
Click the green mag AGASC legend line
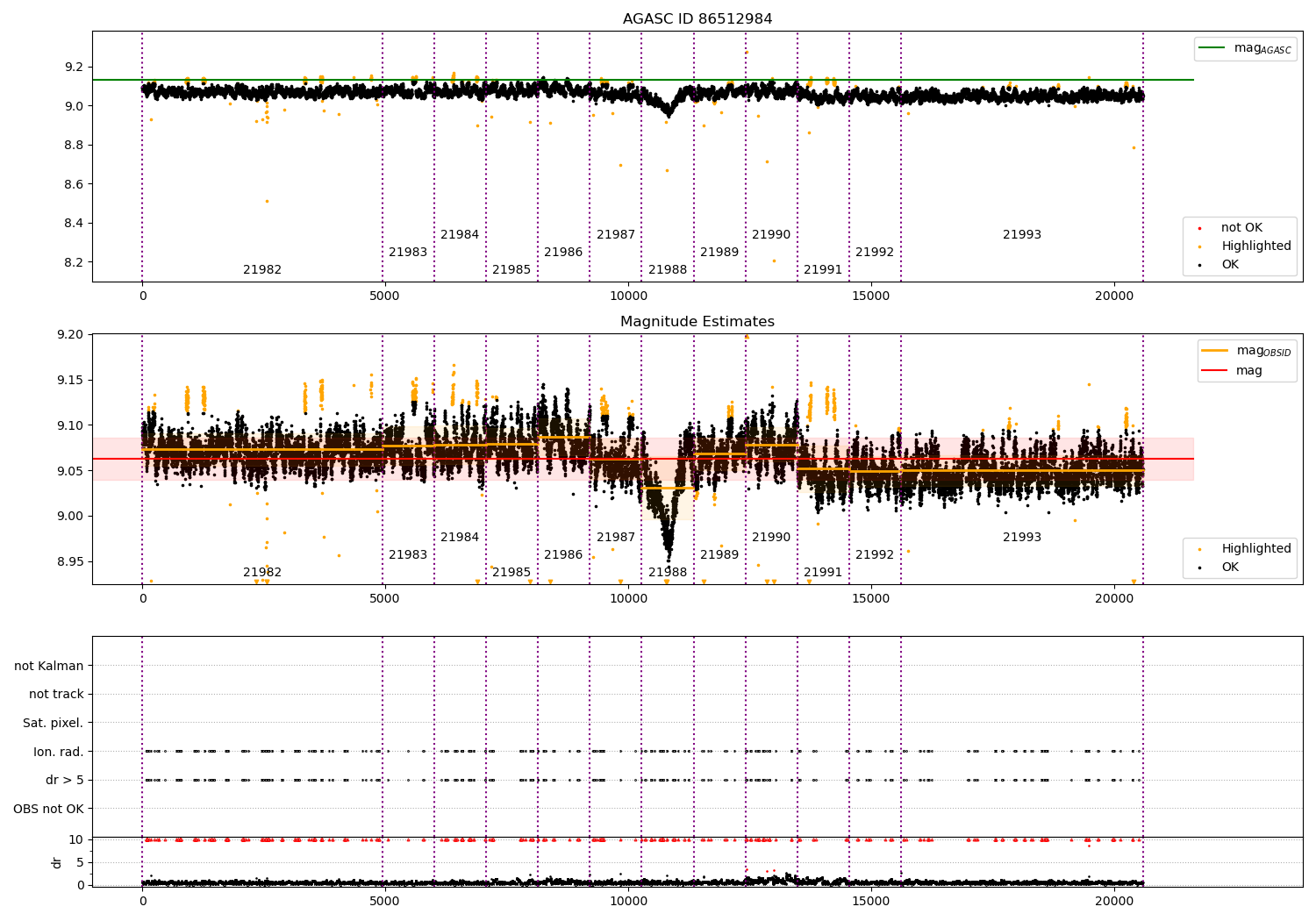tap(1212, 48)
